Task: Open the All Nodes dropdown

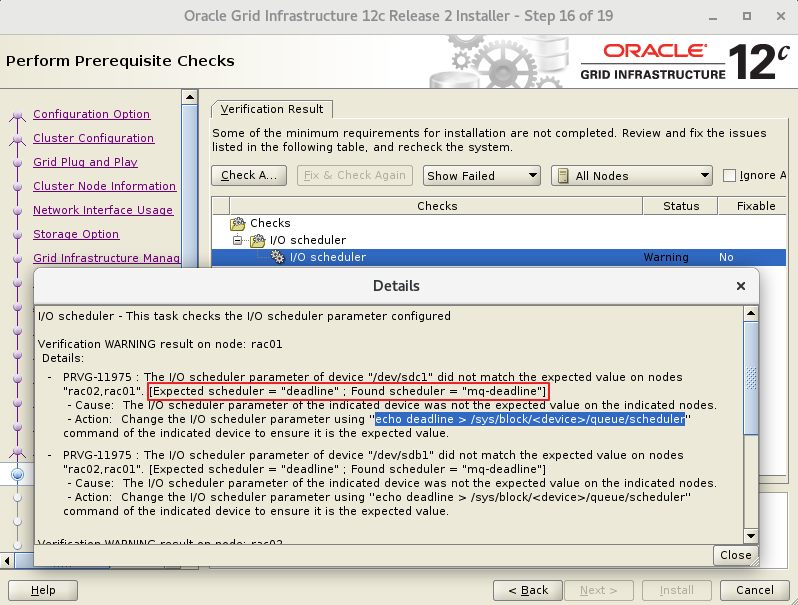Action: (x=632, y=176)
